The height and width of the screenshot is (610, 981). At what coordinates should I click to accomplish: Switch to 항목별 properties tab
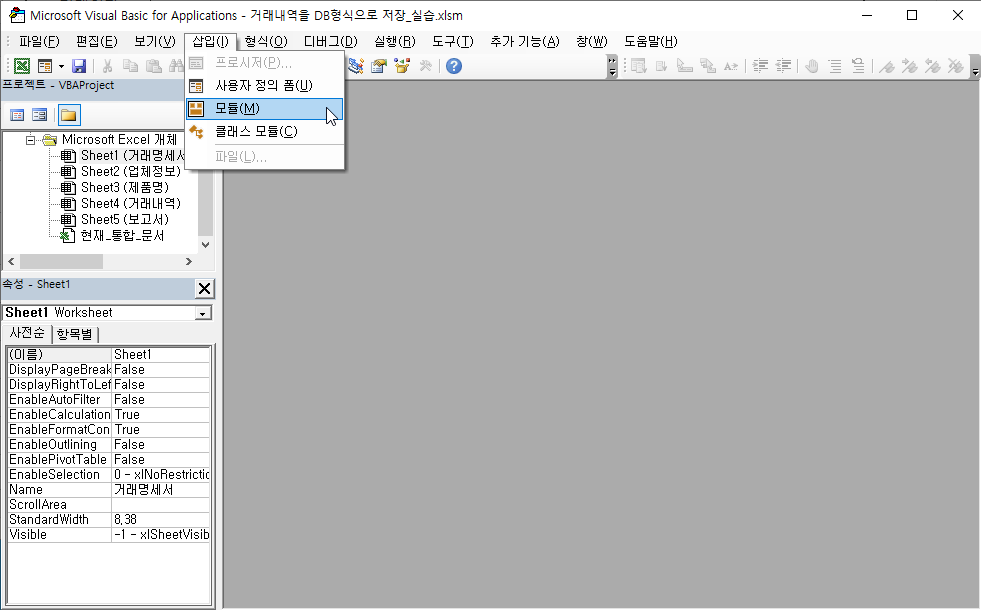coord(74,334)
